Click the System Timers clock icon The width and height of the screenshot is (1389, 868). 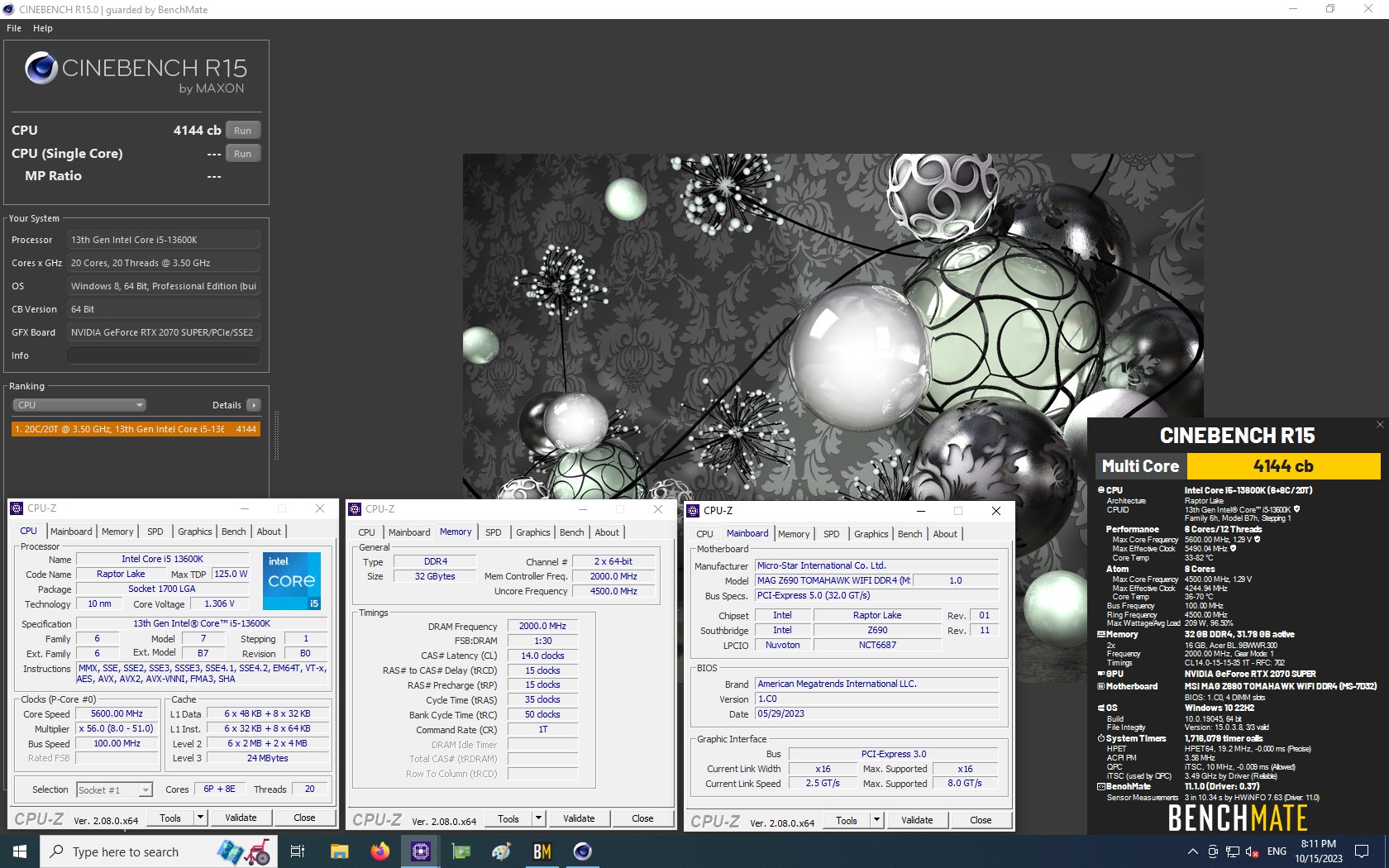click(1101, 738)
